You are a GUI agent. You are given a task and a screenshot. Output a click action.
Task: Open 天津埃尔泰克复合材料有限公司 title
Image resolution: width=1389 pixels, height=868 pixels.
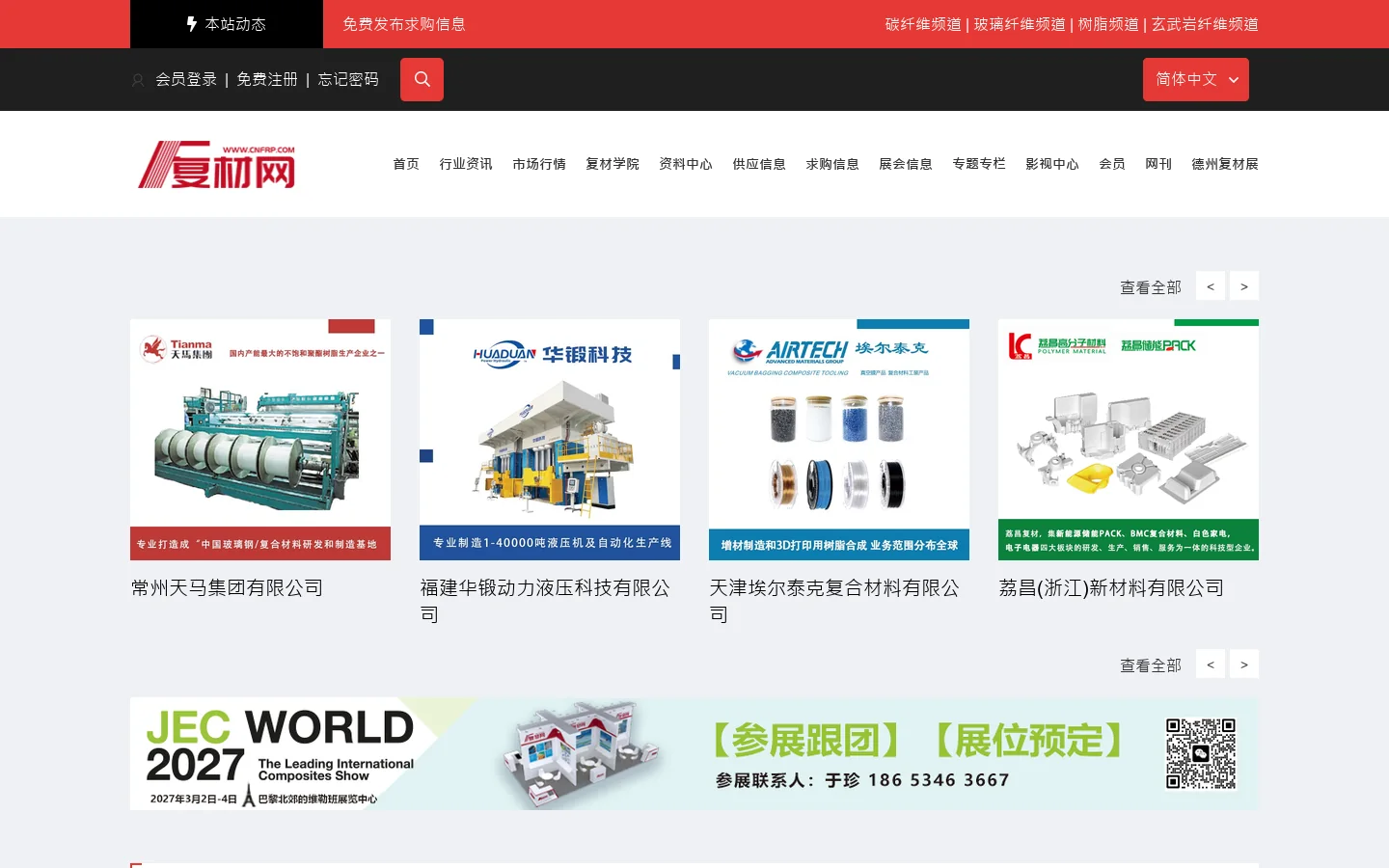(834, 601)
